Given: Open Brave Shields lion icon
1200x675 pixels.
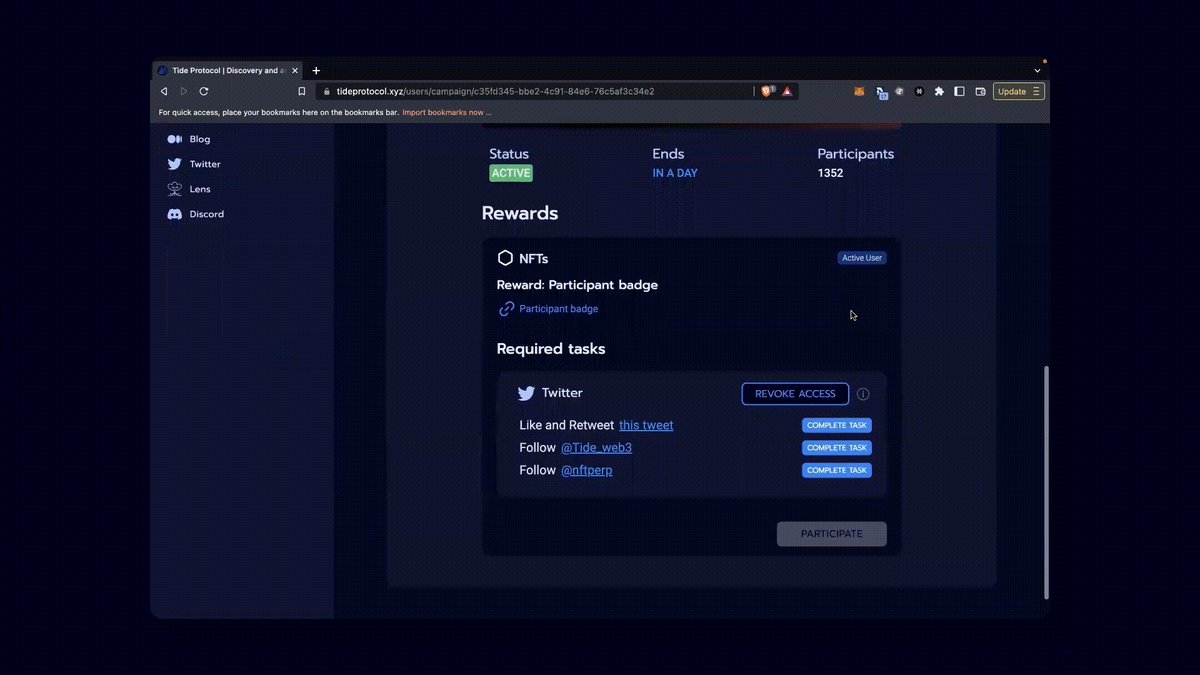Looking at the screenshot, I should click(767, 91).
